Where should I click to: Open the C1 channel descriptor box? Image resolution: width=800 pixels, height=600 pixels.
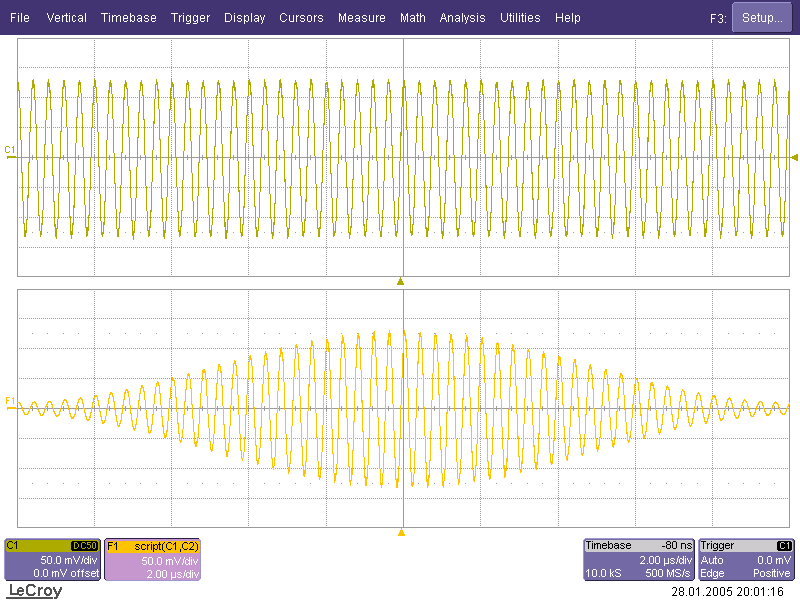click(x=52, y=560)
